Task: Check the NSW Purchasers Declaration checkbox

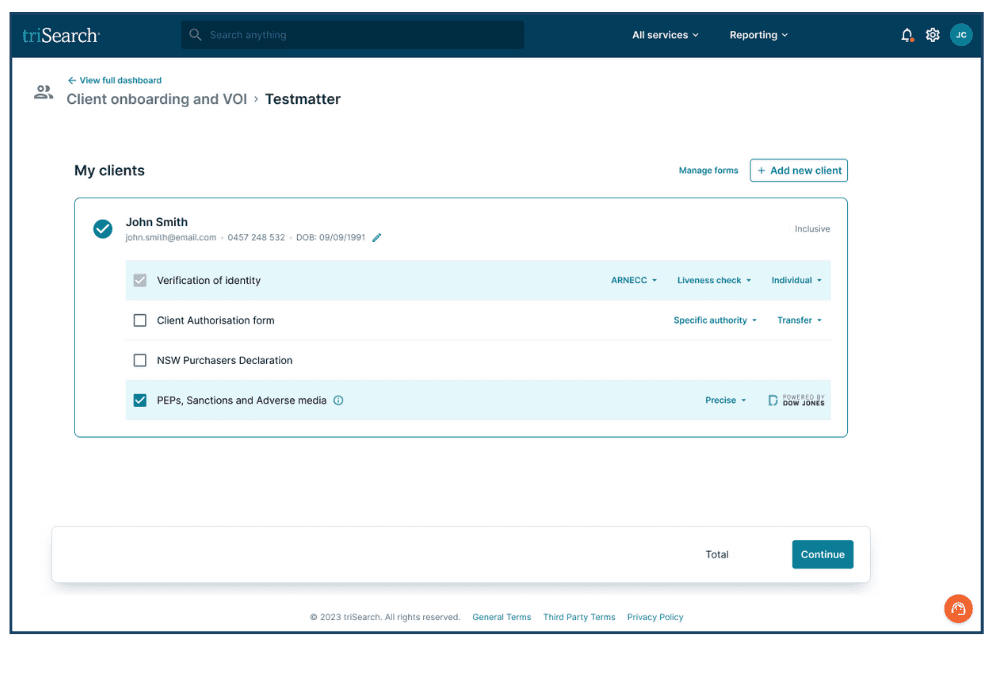Action: click(x=140, y=360)
